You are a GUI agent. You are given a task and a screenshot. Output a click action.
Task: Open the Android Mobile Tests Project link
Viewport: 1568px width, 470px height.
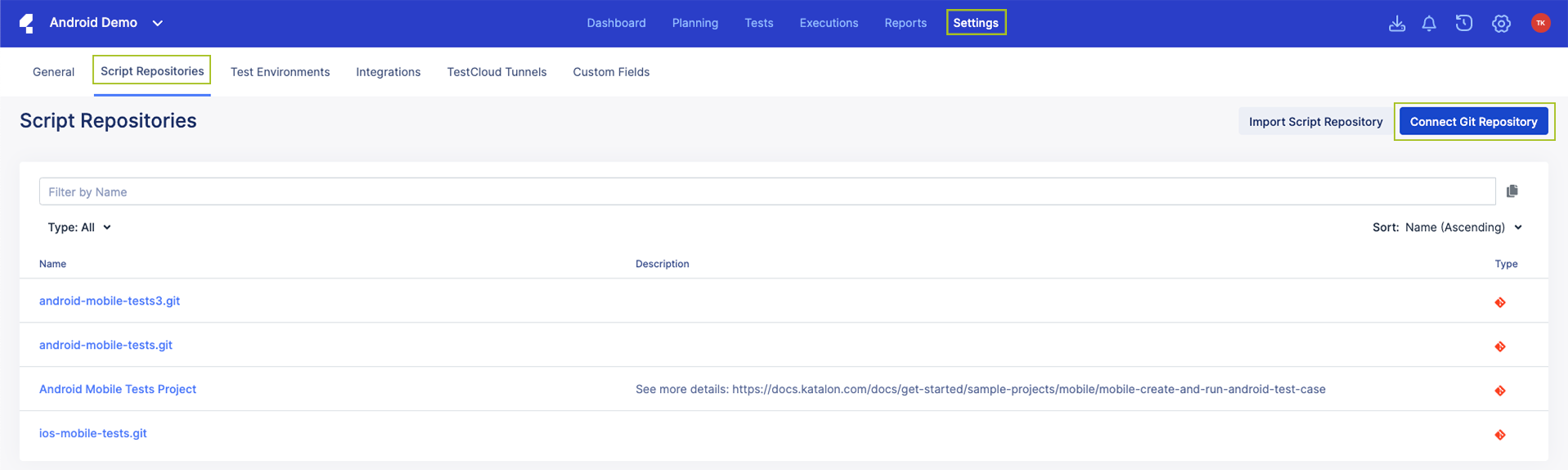point(118,389)
